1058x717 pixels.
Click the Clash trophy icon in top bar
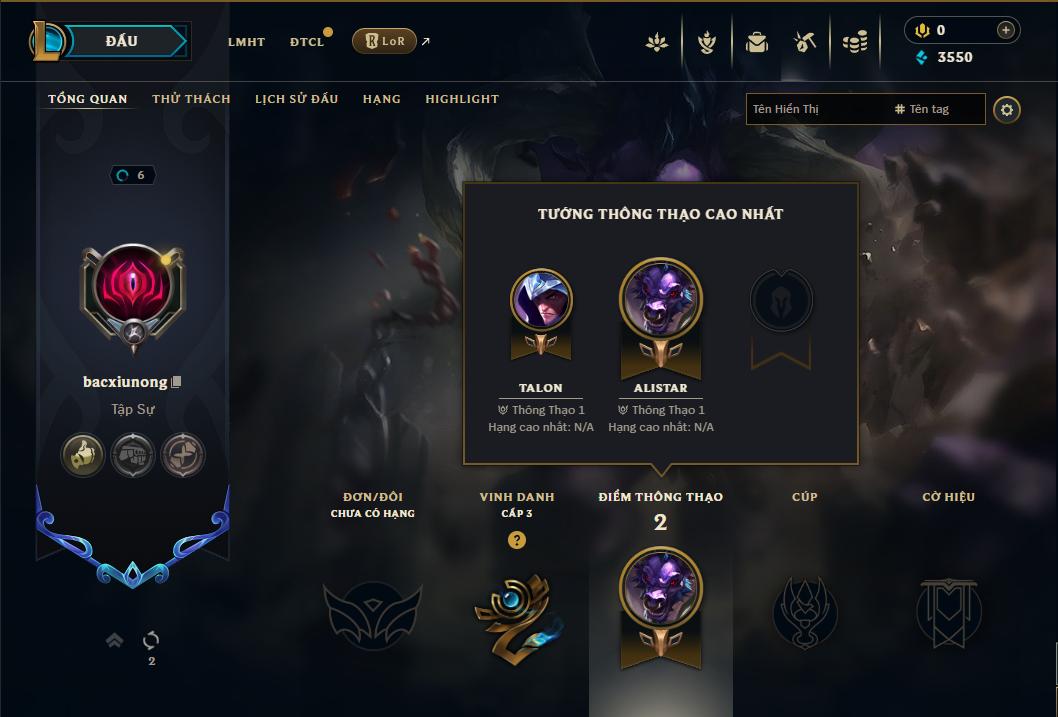tap(706, 42)
